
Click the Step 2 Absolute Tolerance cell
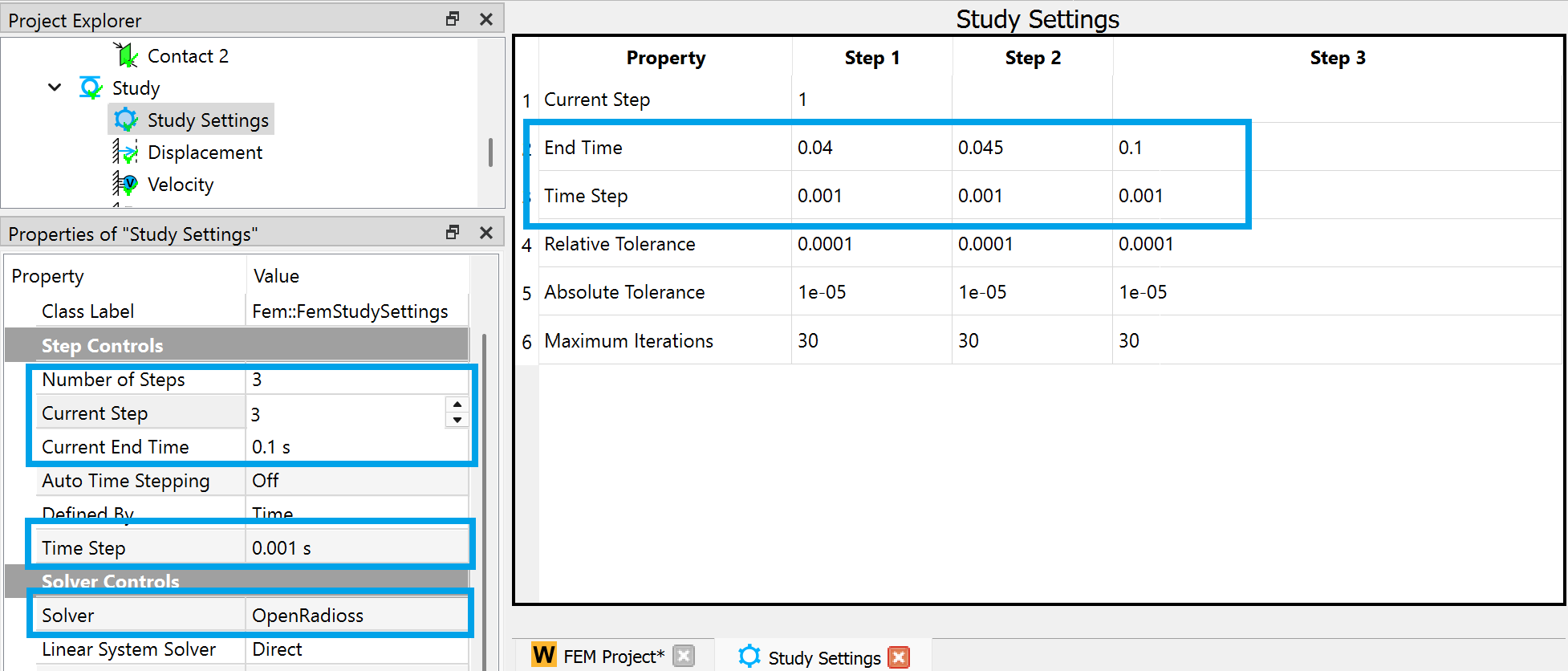point(1032,291)
